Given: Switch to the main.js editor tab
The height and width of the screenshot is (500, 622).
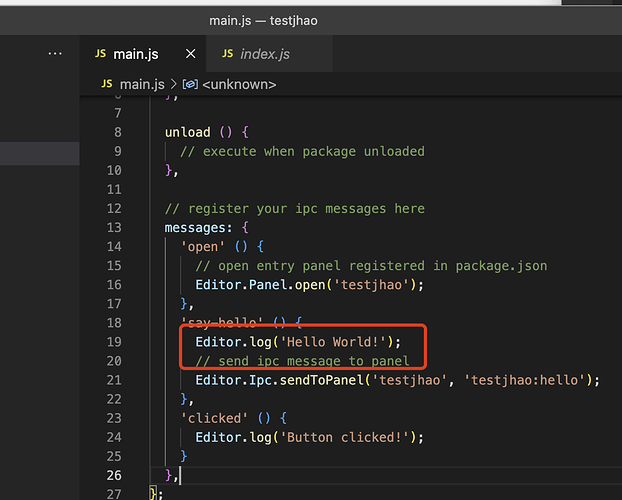Looking at the screenshot, I should click(x=135, y=54).
